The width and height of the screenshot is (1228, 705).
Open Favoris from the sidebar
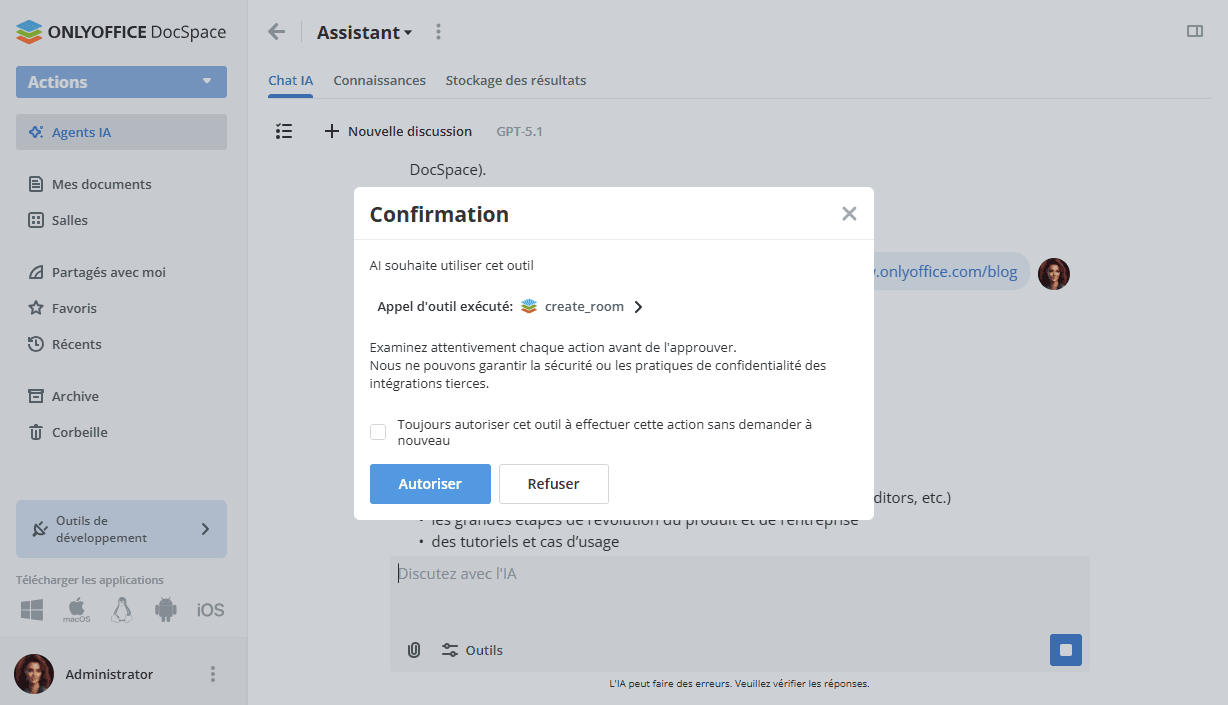pos(76,307)
